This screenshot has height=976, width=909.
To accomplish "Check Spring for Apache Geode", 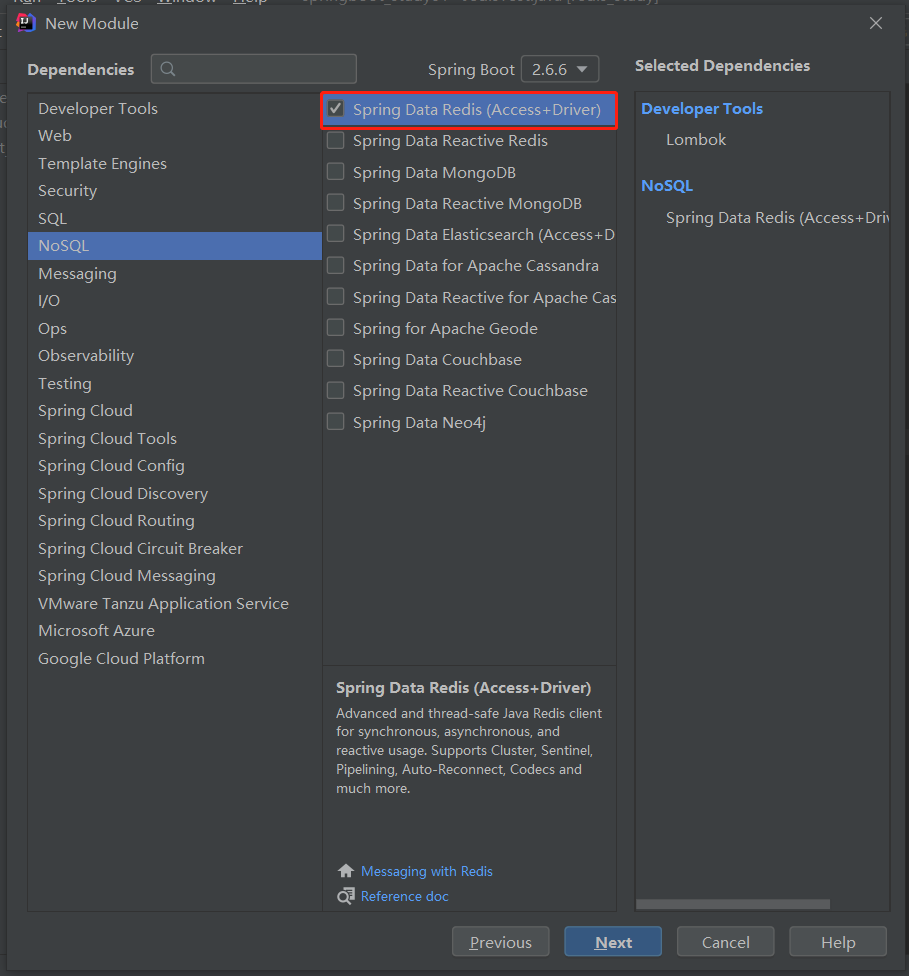I will click(336, 327).
